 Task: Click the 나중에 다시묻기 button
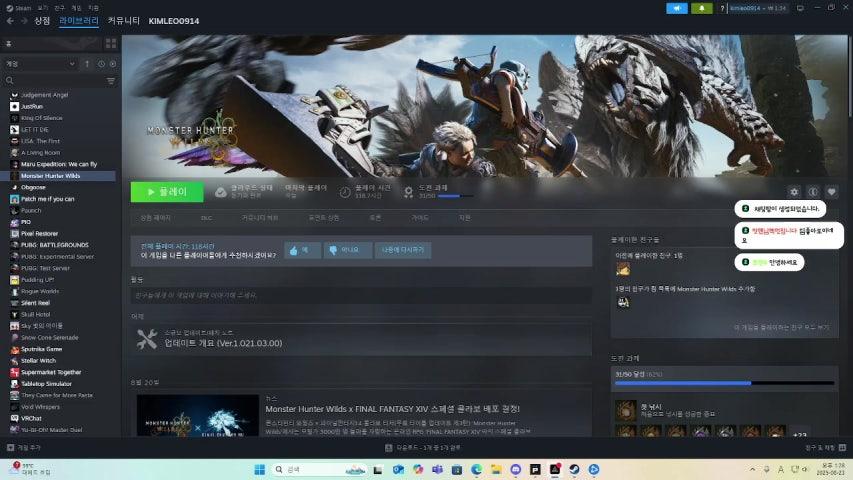(x=403, y=250)
